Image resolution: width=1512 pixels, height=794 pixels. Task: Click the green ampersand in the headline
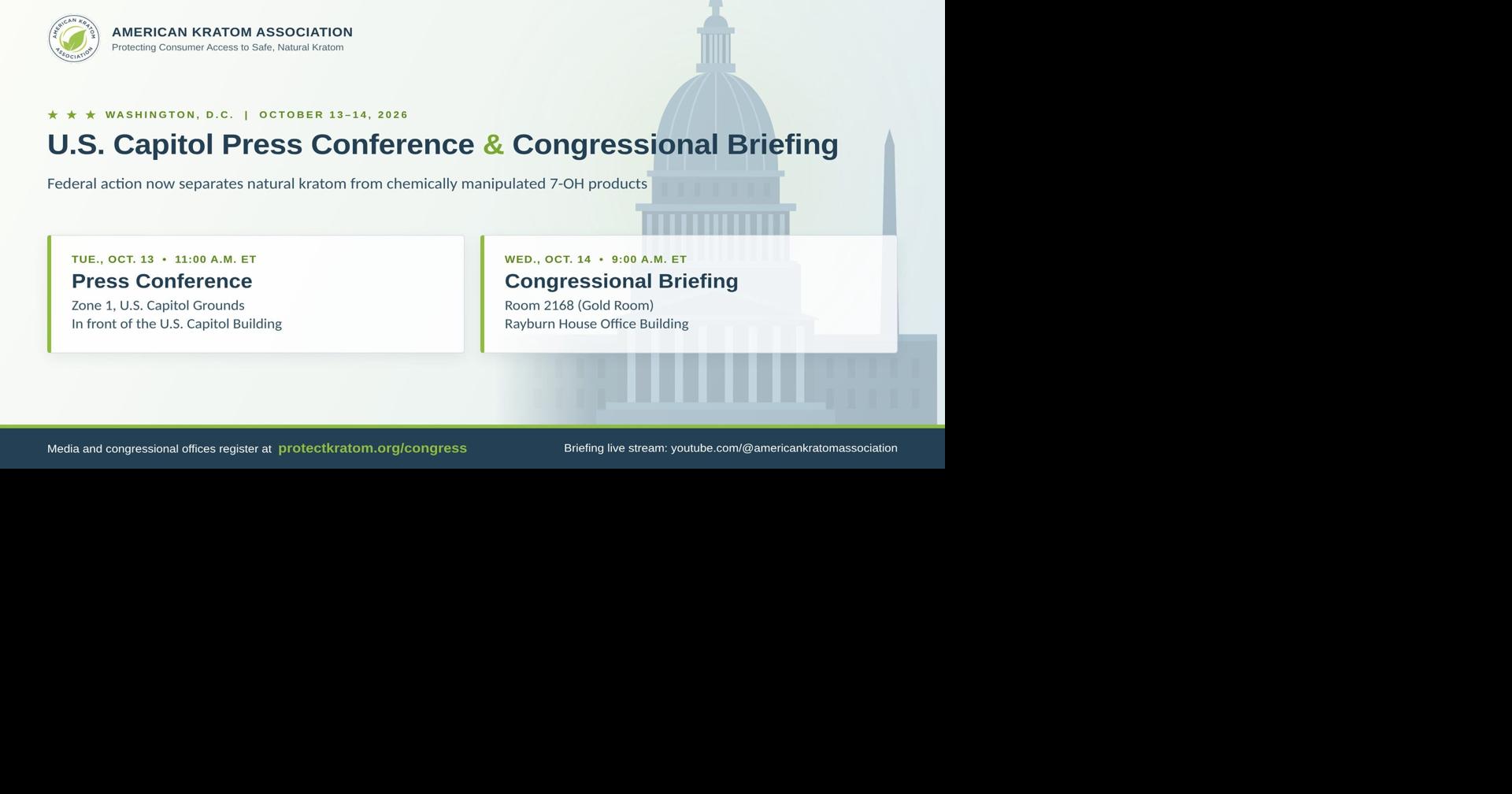point(494,145)
